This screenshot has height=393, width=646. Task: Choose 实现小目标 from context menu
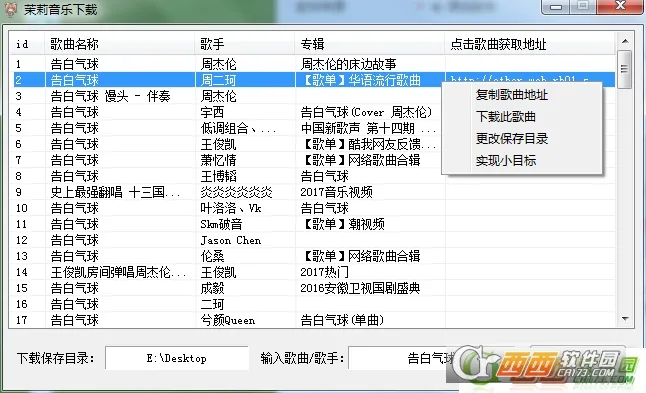point(506,160)
